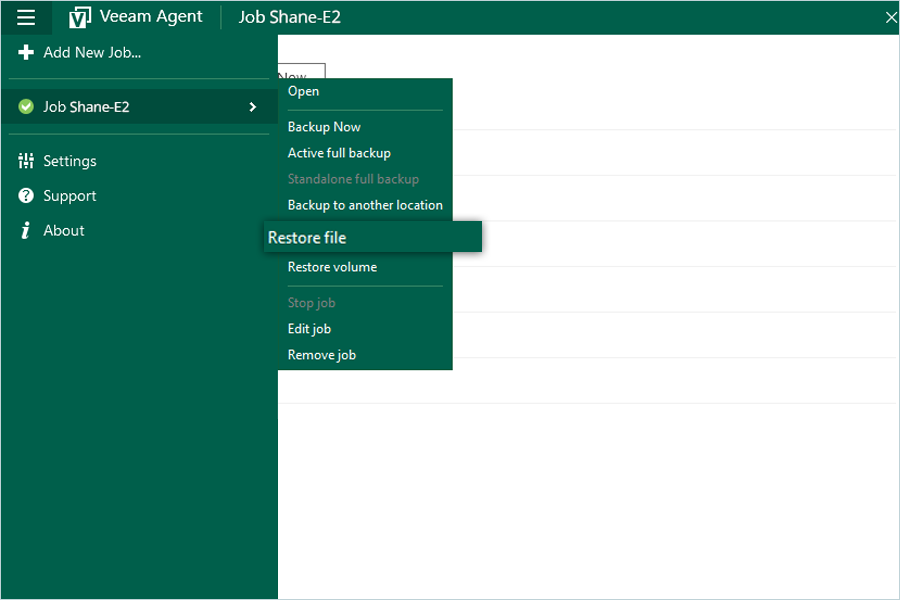Expand the Job Shane-E2 submenu chevron
The height and width of the screenshot is (600, 900).
(253, 107)
